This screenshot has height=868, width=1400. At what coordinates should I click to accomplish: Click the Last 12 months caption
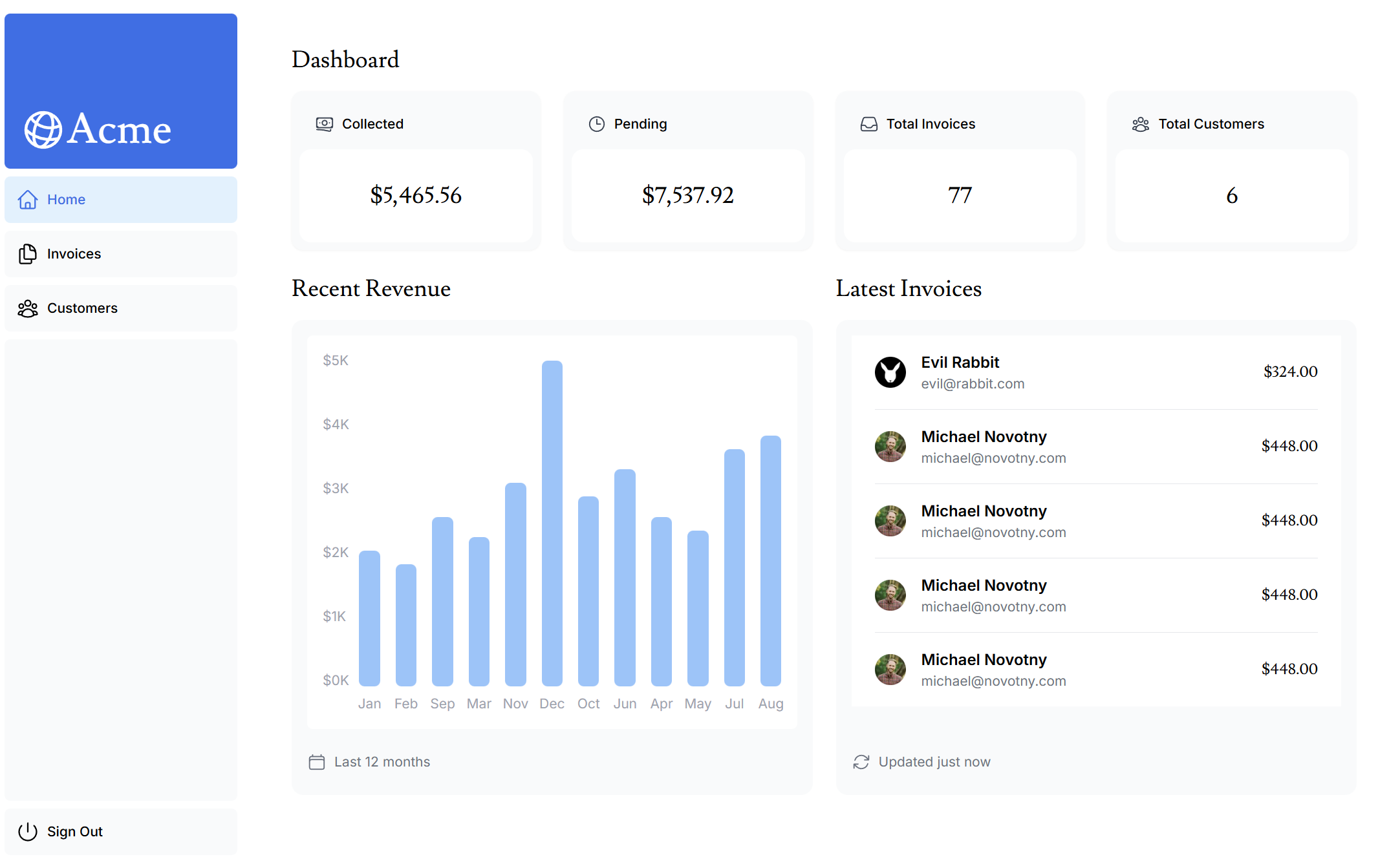(382, 762)
